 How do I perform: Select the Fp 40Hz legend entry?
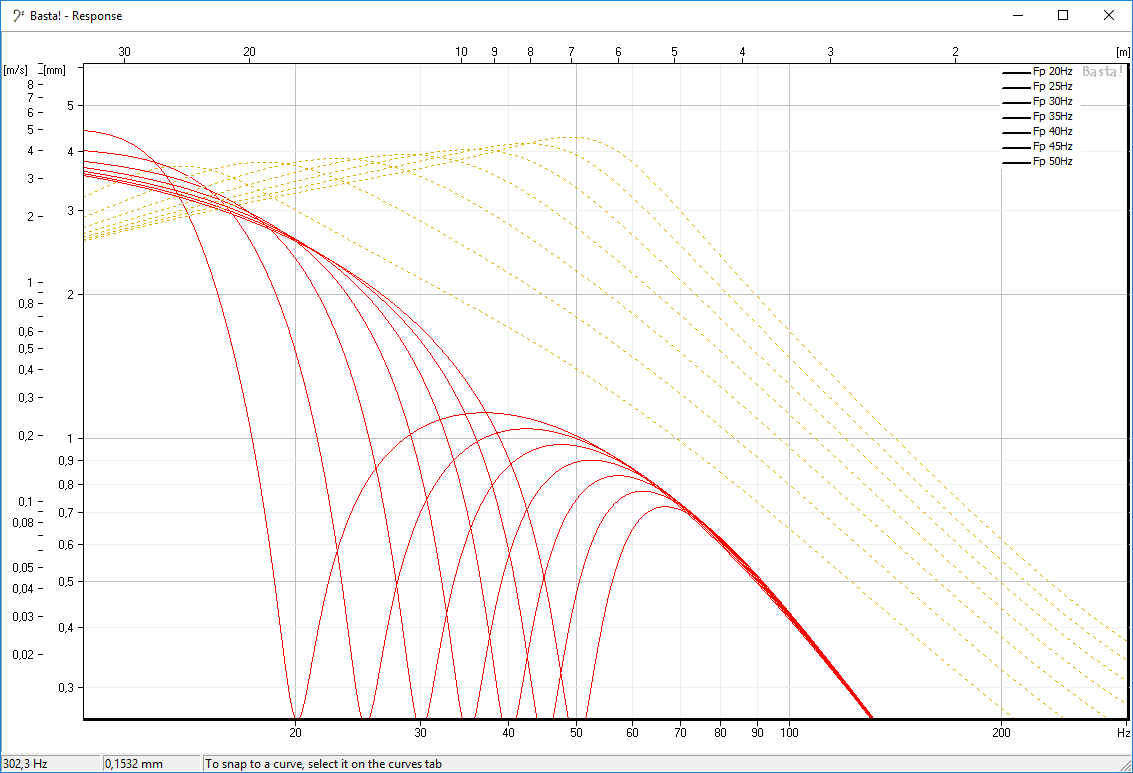(1038, 131)
